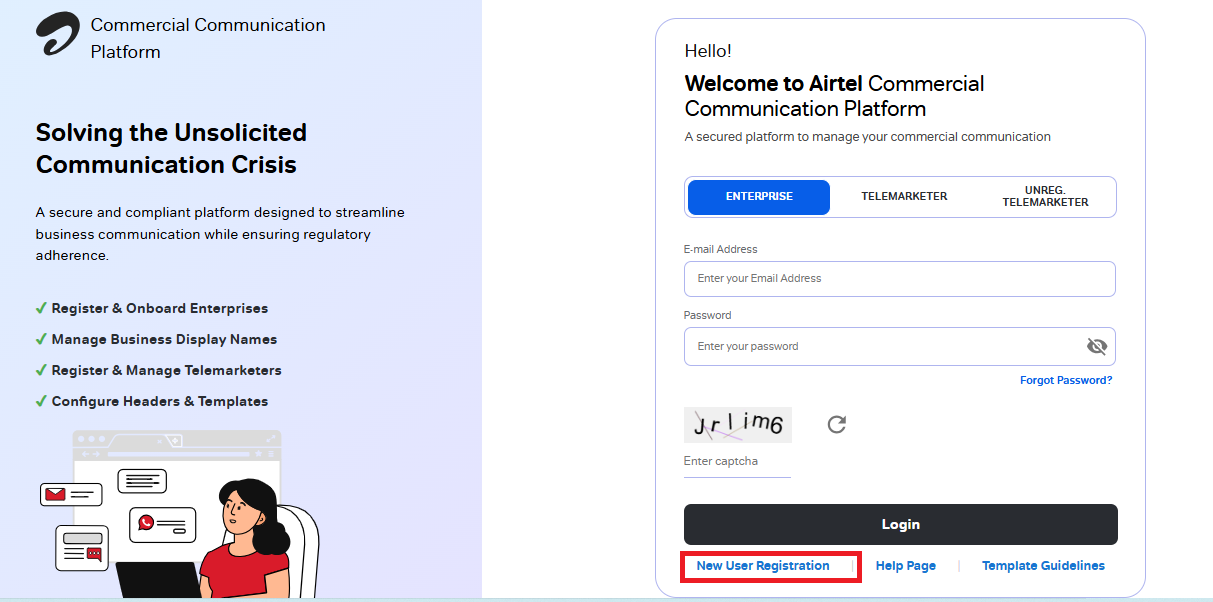Select the ENTERPRISE tab
Screen dimensions: 1213x602
click(x=757, y=196)
